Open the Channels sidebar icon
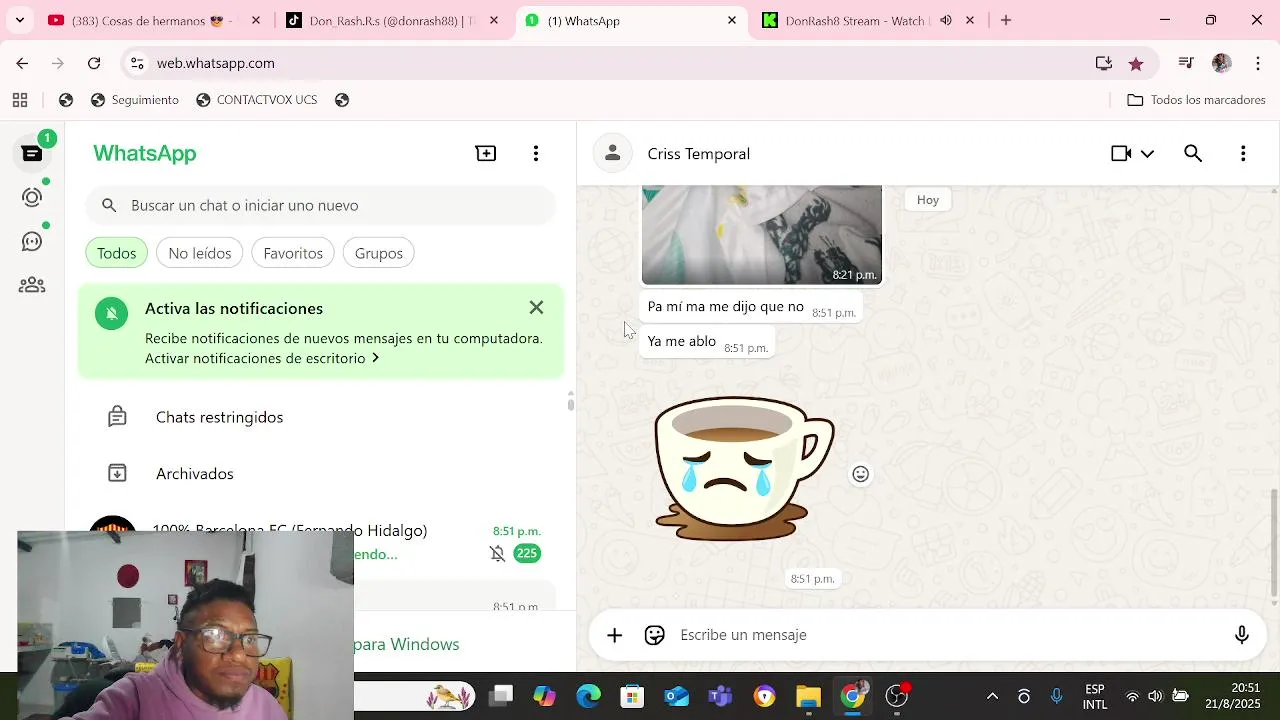This screenshot has height=720, width=1280. [x=32, y=241]
